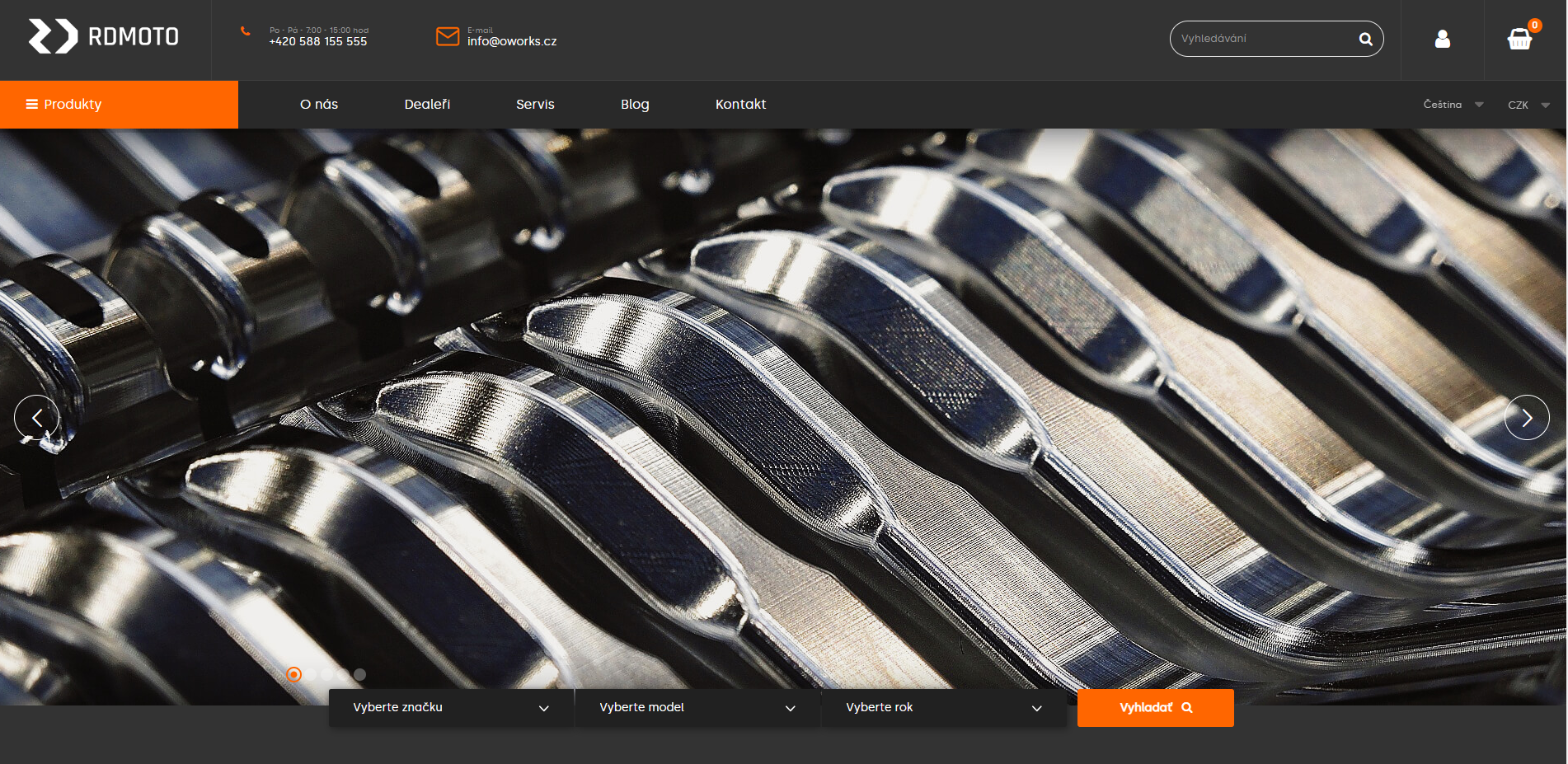The width and height of the screenshot is (1568, 764).
Task: Click the info@oworks.cz email link
Action: click(x=512, y=41)
